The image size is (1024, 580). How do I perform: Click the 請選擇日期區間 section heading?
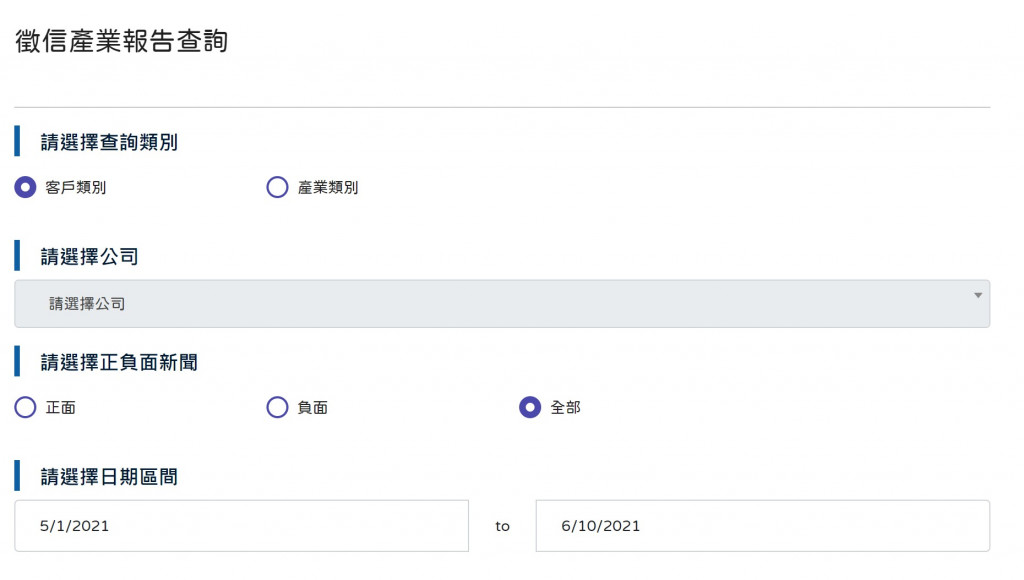109,477
